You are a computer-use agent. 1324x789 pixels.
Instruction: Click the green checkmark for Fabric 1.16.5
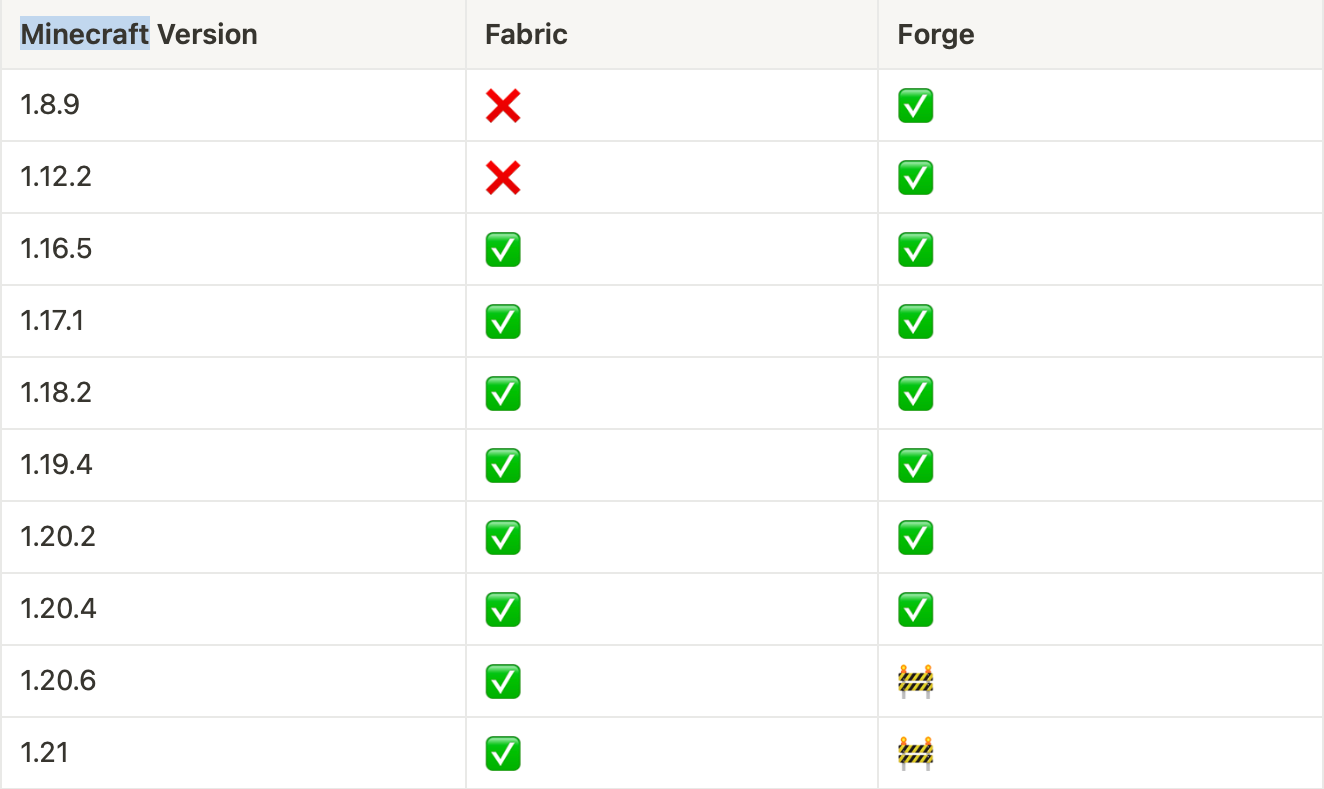[x=503, y=250]
